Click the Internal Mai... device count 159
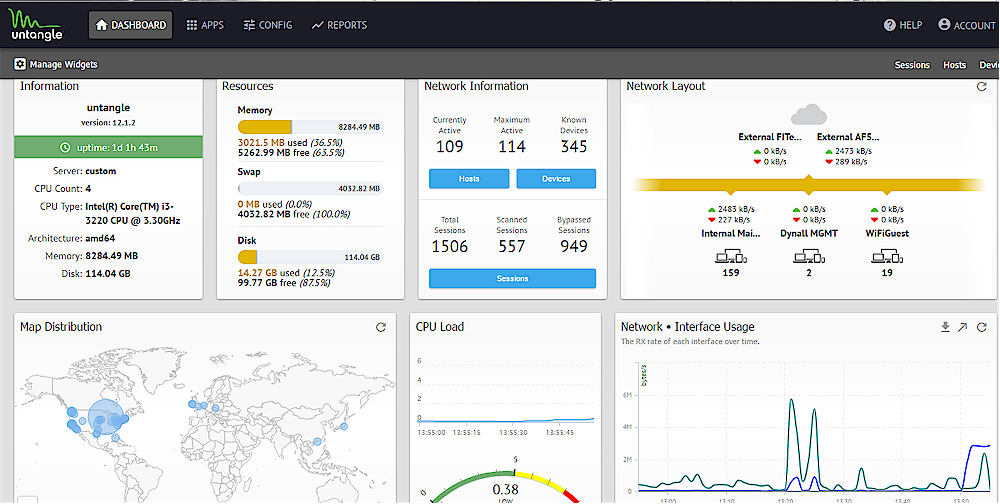Viewport: 1000px width, 504px height. click(731, 273)
